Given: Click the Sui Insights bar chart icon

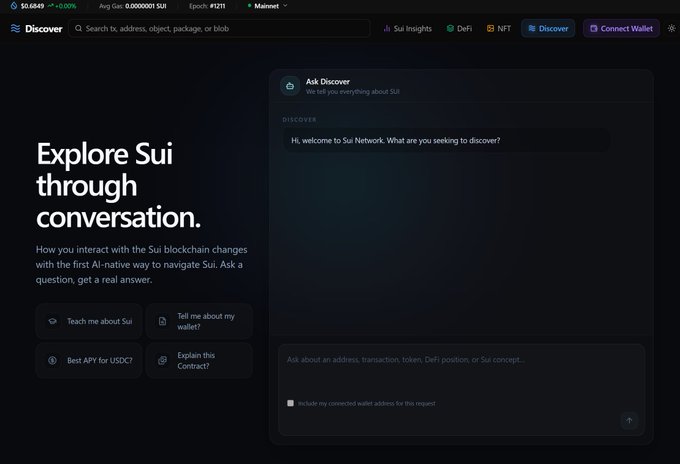Looking at the screenshot, I should point(387,29).
